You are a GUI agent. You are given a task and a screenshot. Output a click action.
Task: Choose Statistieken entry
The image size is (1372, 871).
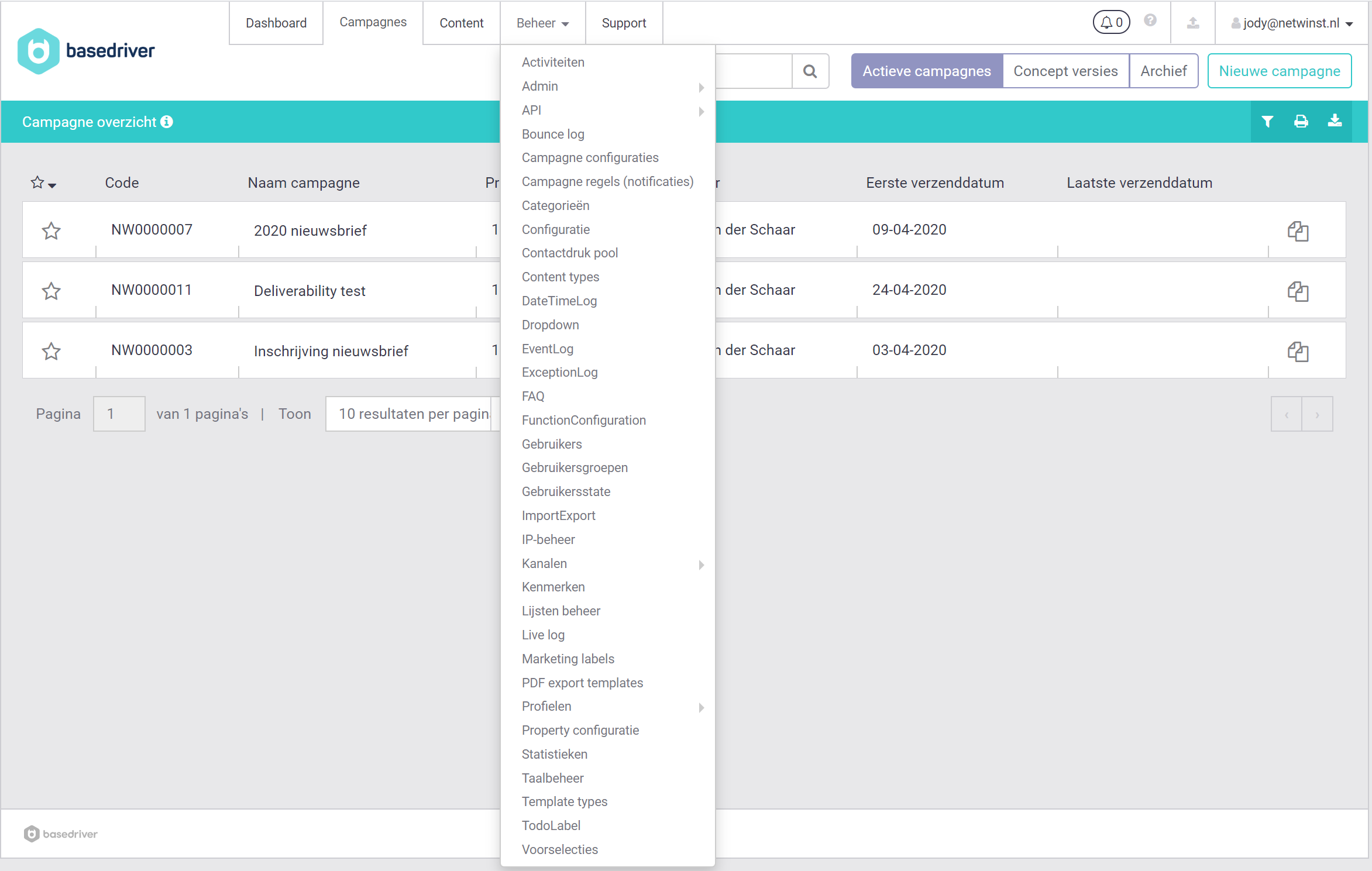tap(554, 755)
